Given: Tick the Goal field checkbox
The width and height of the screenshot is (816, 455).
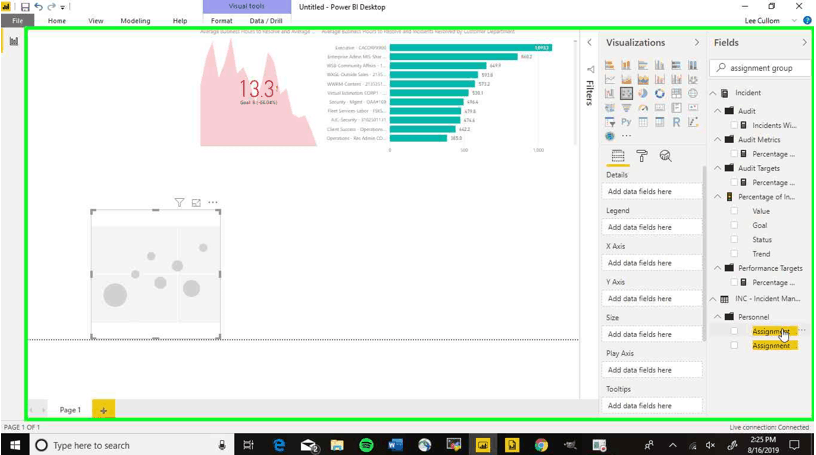Looking at the screenshot, I should 734,225.
